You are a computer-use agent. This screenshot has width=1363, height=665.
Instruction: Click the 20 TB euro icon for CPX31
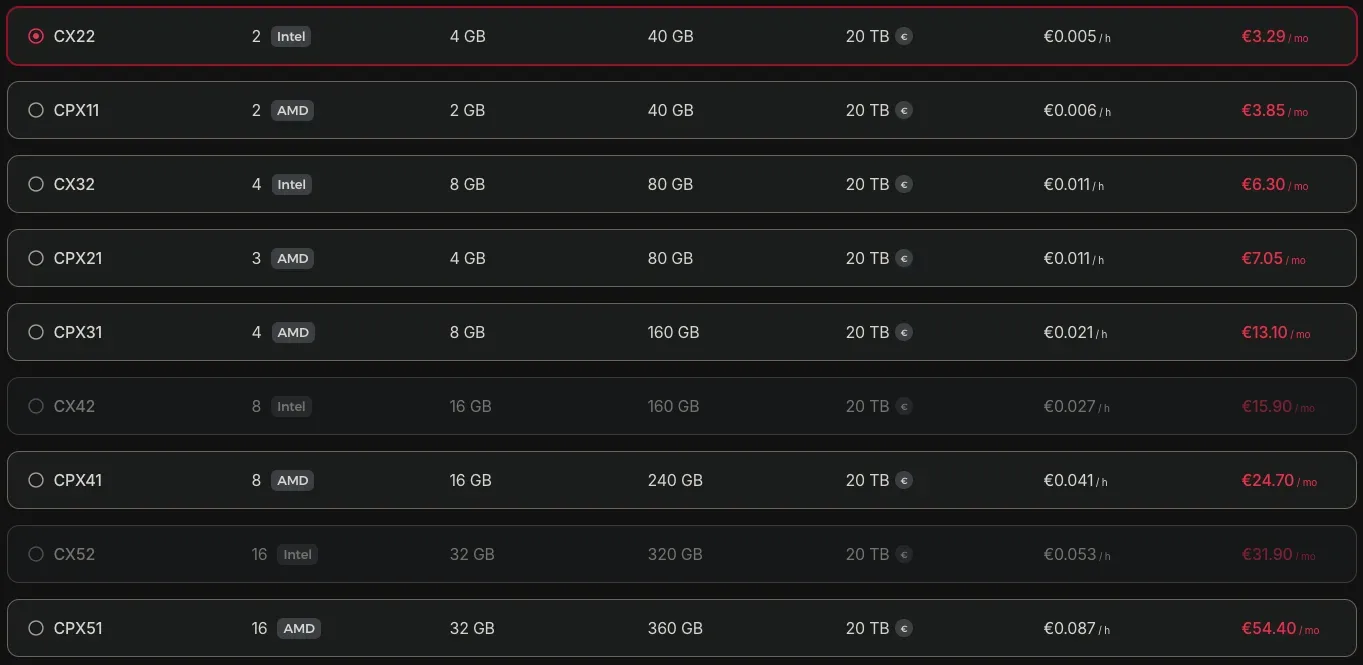904,332
